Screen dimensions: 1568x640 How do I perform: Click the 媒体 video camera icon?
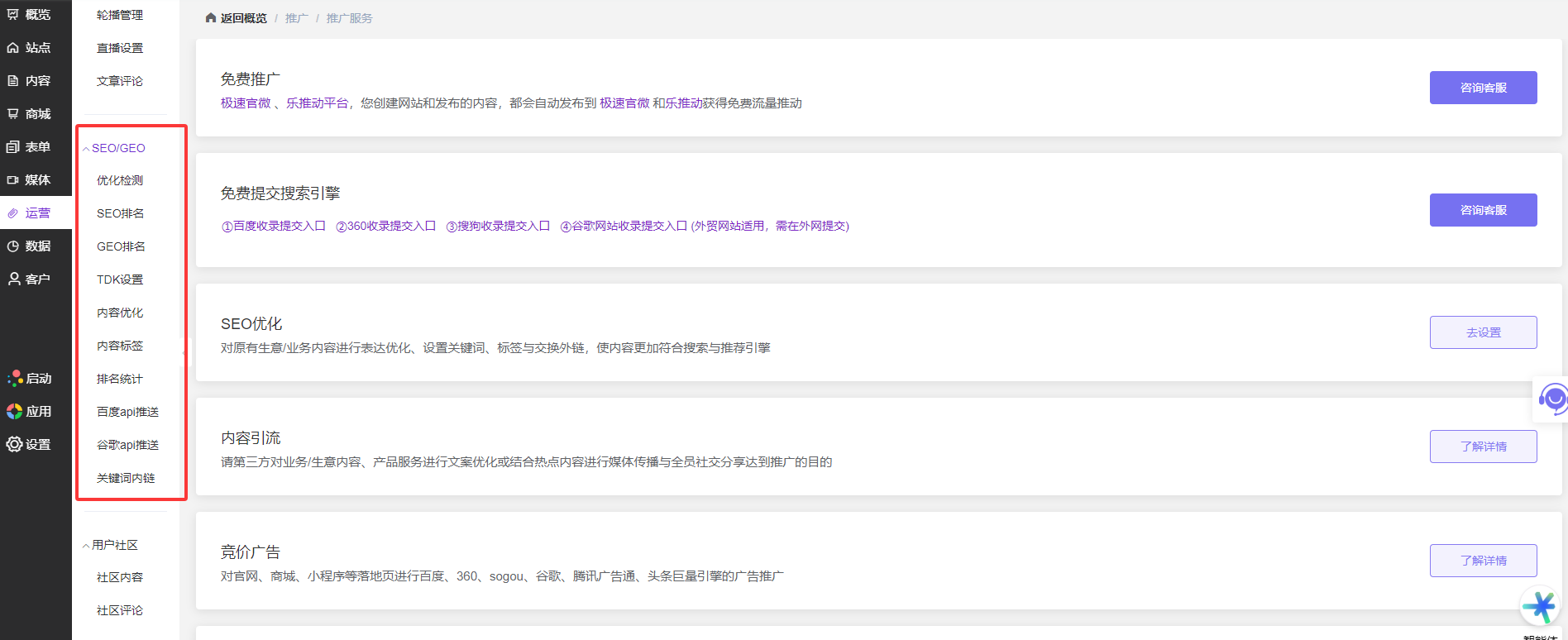[13, 180]
